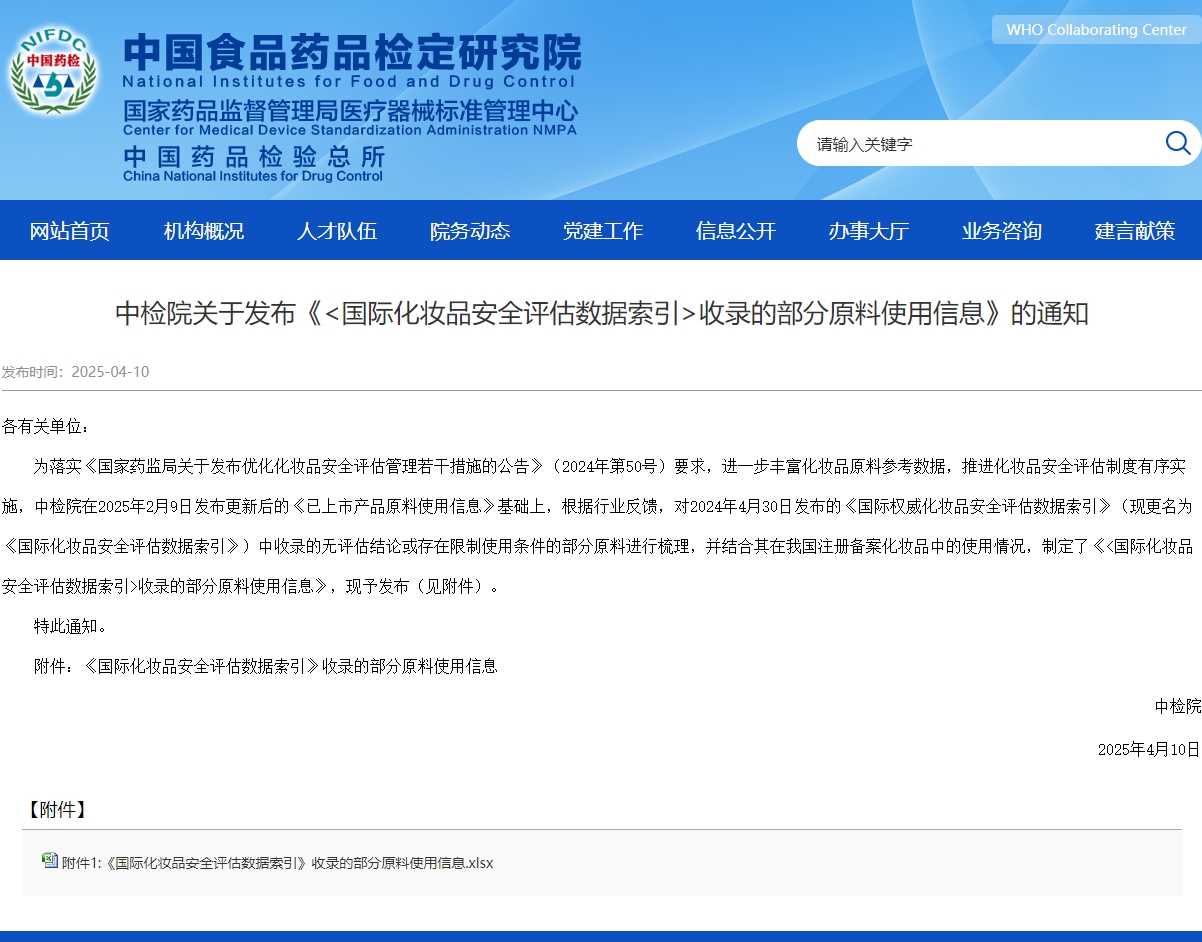Click the NIFDC circular logo
The height and width of the screenshot is (942, 1202).
53,72
